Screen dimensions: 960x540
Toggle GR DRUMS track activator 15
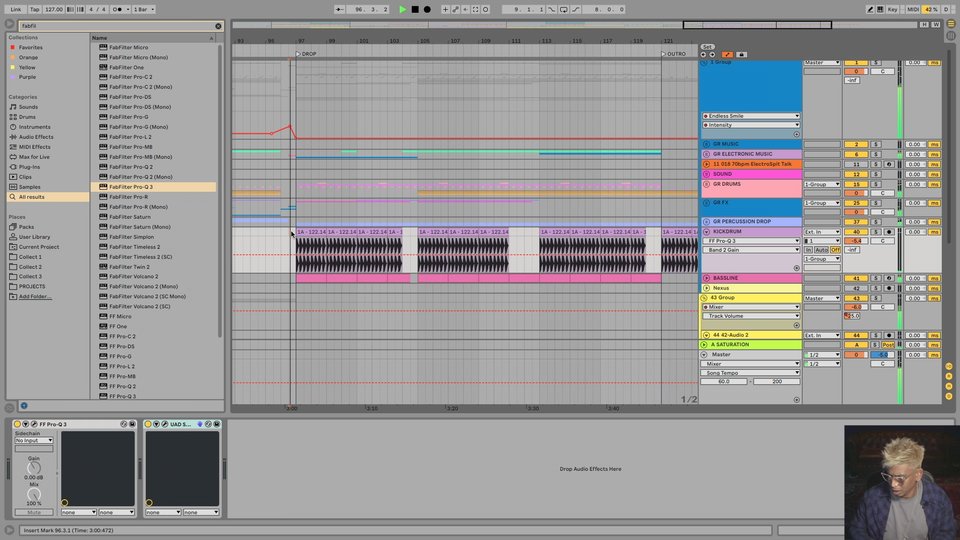856,184
